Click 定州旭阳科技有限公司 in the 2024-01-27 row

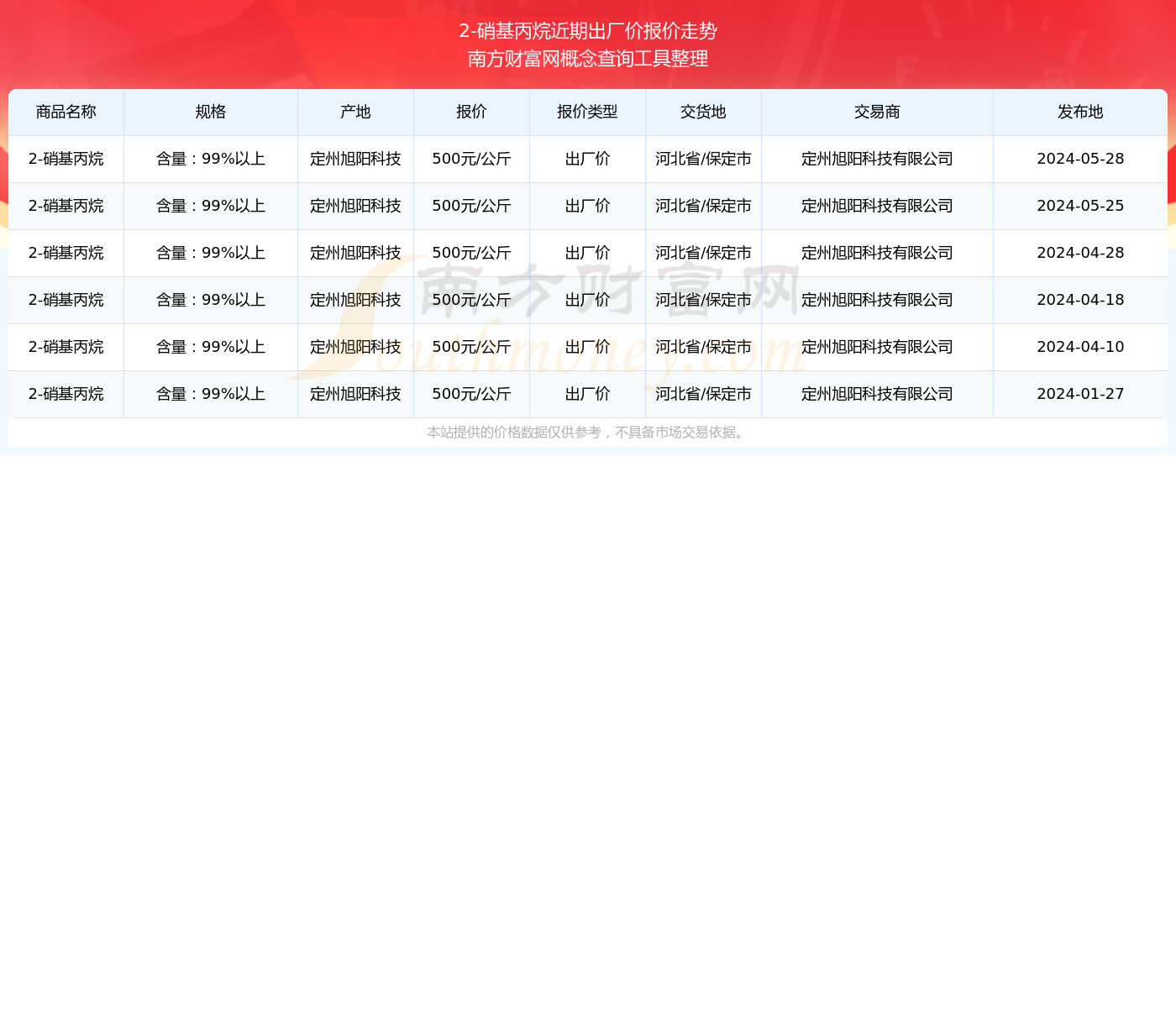(877, 394)
